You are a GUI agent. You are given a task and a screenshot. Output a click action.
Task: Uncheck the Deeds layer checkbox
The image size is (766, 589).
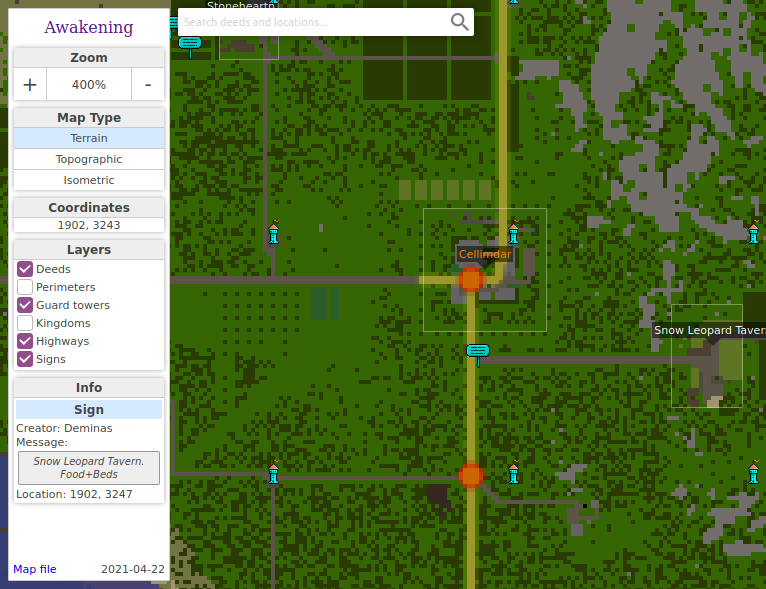[x=25, y=269]
